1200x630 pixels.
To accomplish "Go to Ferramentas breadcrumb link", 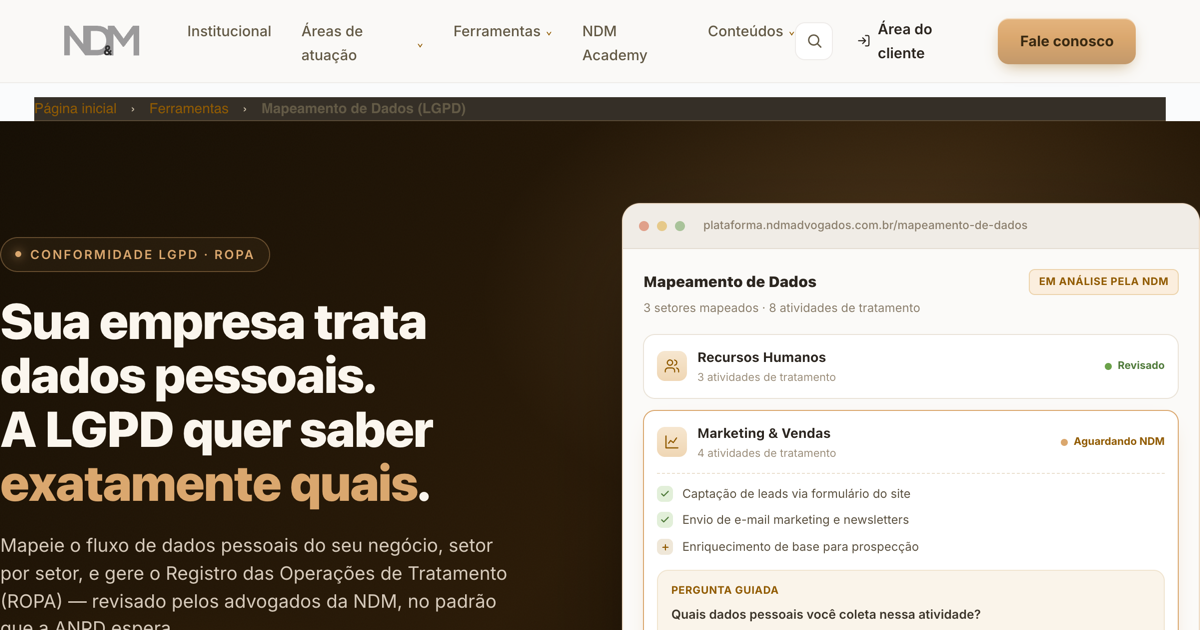I will [x=189, y=108].
